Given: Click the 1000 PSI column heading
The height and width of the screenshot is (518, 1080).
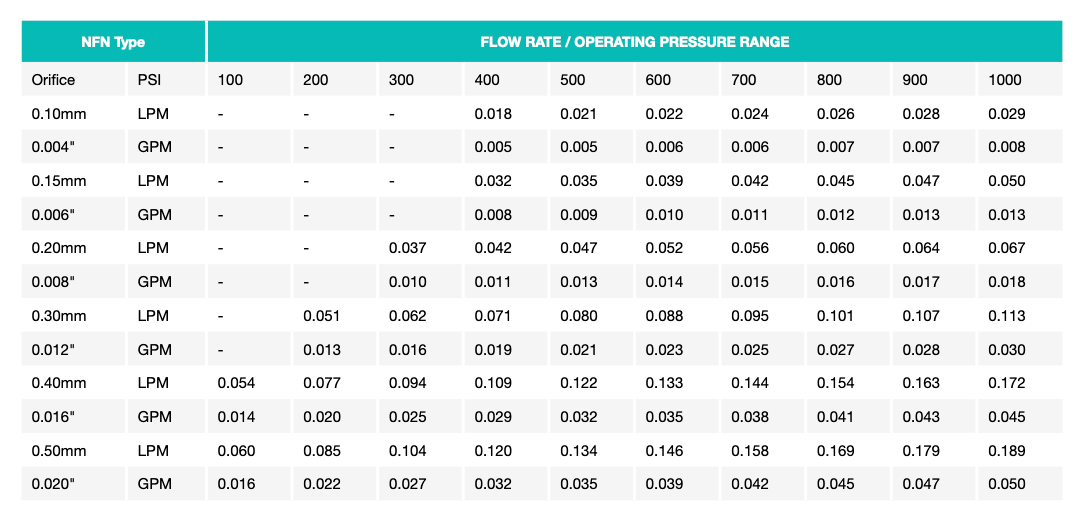Looking at the screenshot, I should click(x=1005, y=80).
